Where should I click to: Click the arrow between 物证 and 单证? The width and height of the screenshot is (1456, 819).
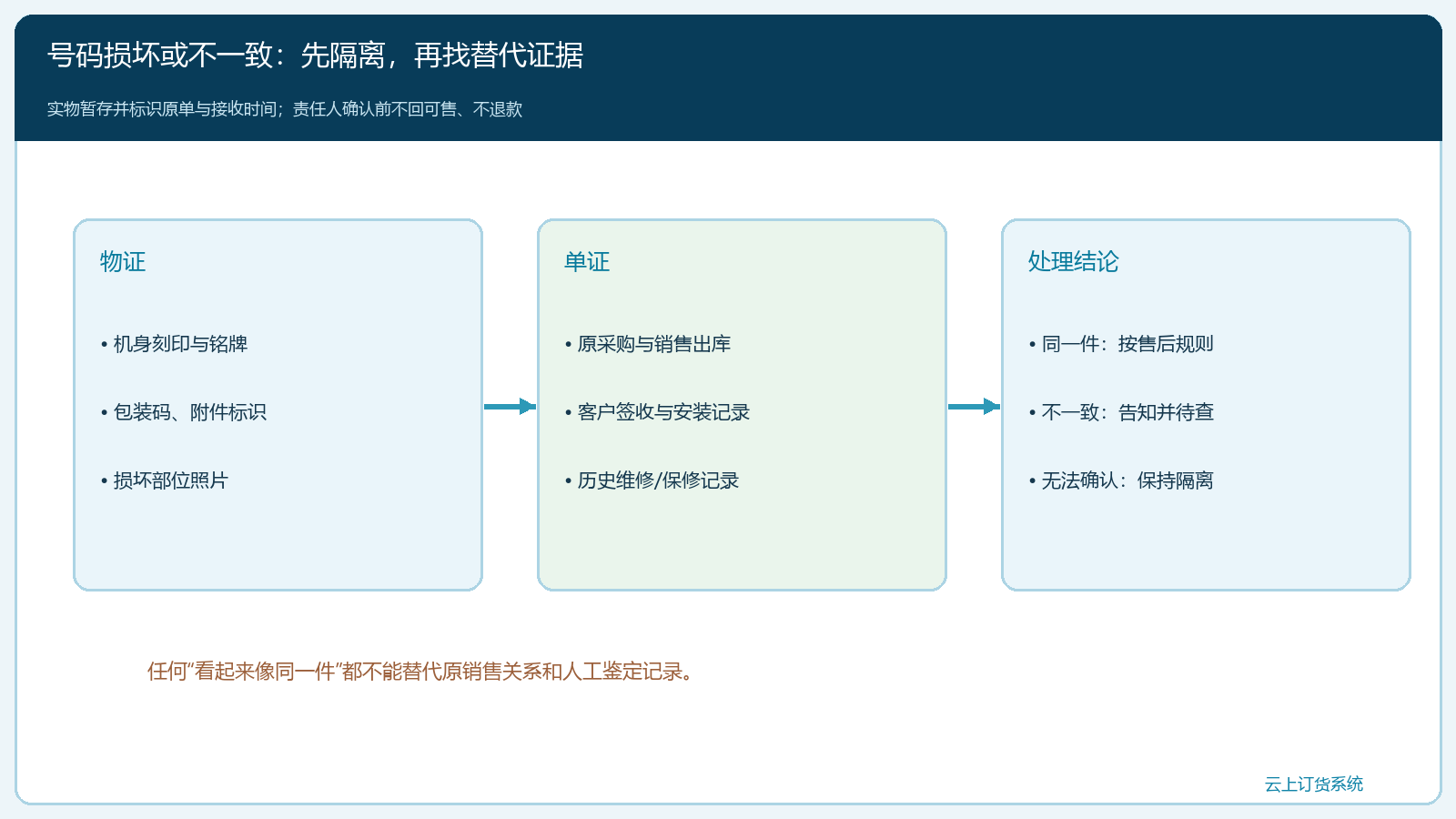tap(510, 406)
